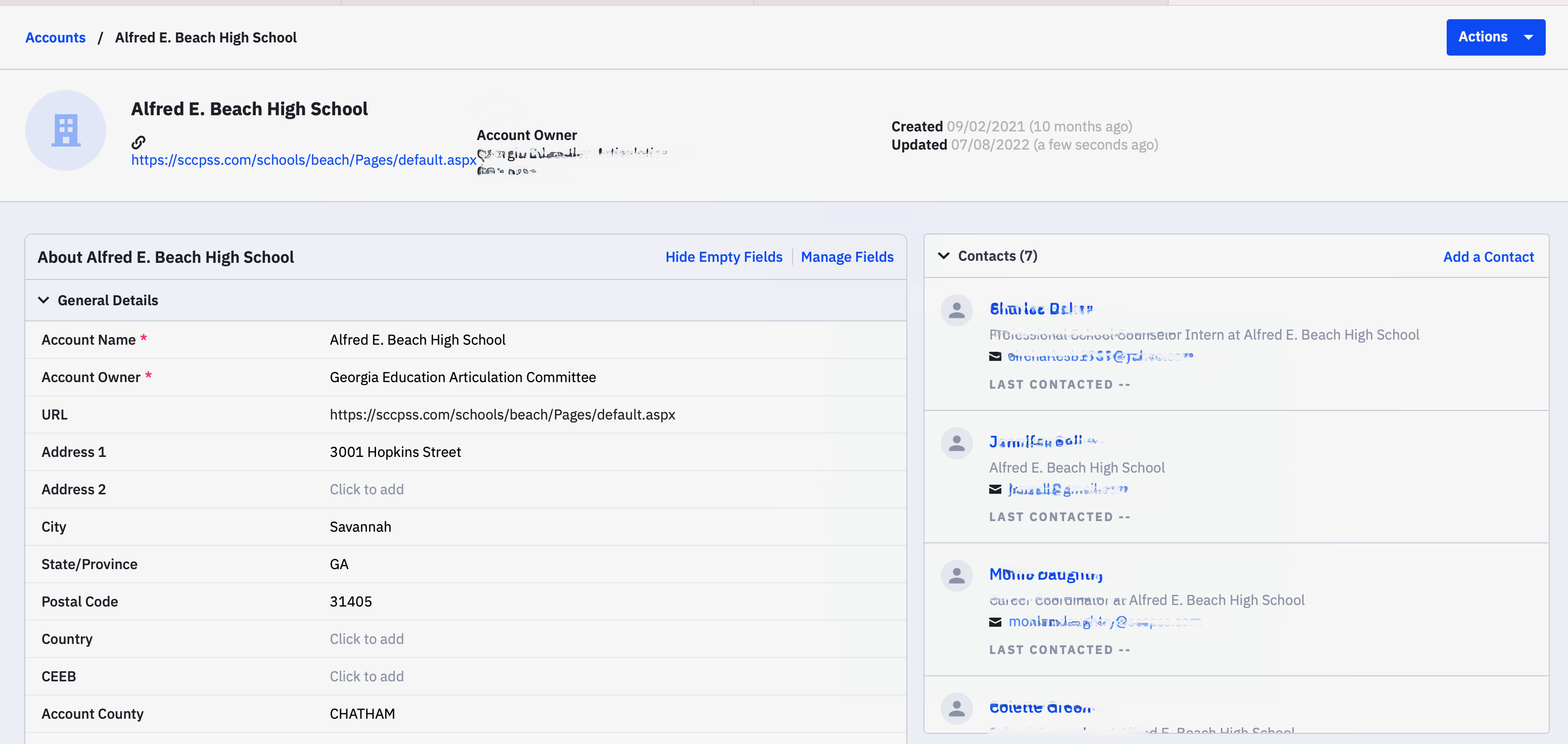Edit the Account Owner value Georgia Education Articulation Committee
This screenshot has width=1568, height=744.
pyautogui.click(x=463, y=378)
